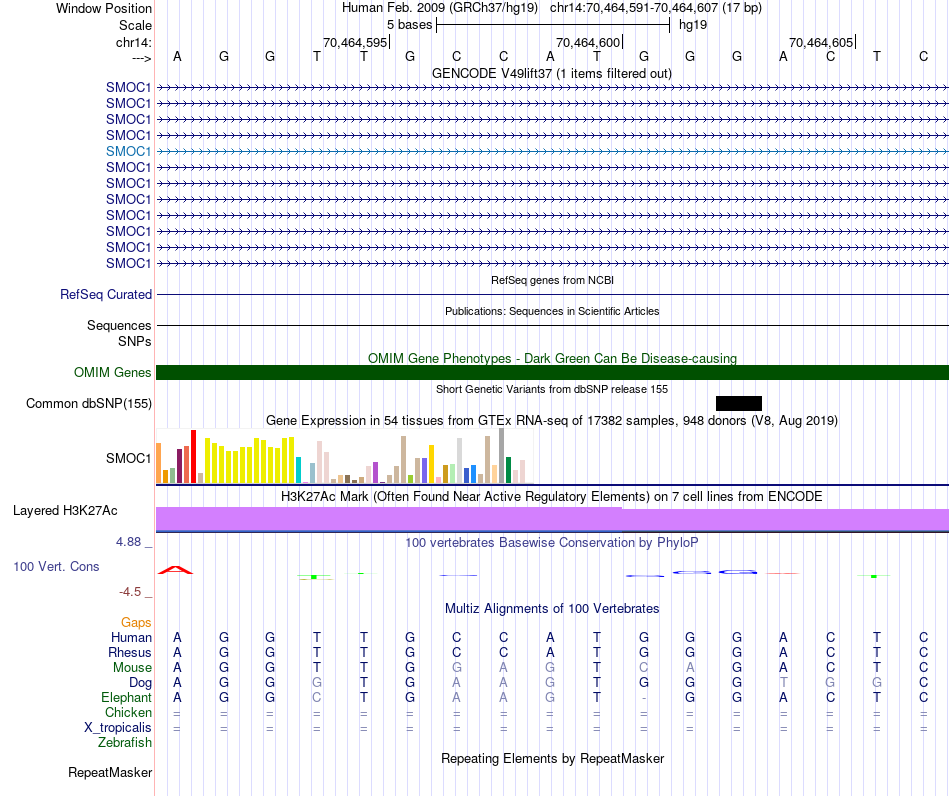Click the Zebrafish species label

pyautogui.click(x=125, y=743)
